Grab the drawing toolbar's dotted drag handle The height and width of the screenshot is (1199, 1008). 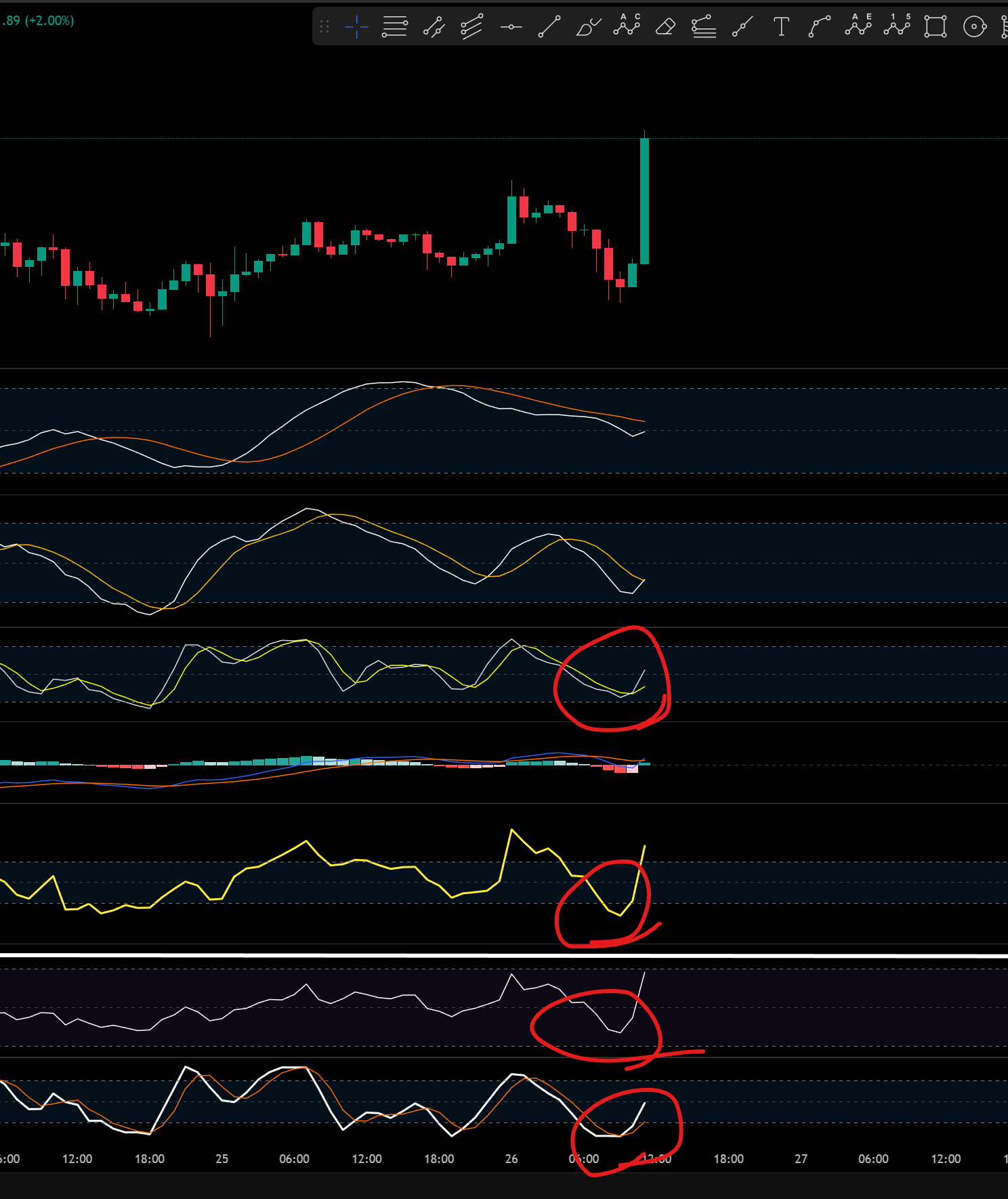click(x=324, y=27)
